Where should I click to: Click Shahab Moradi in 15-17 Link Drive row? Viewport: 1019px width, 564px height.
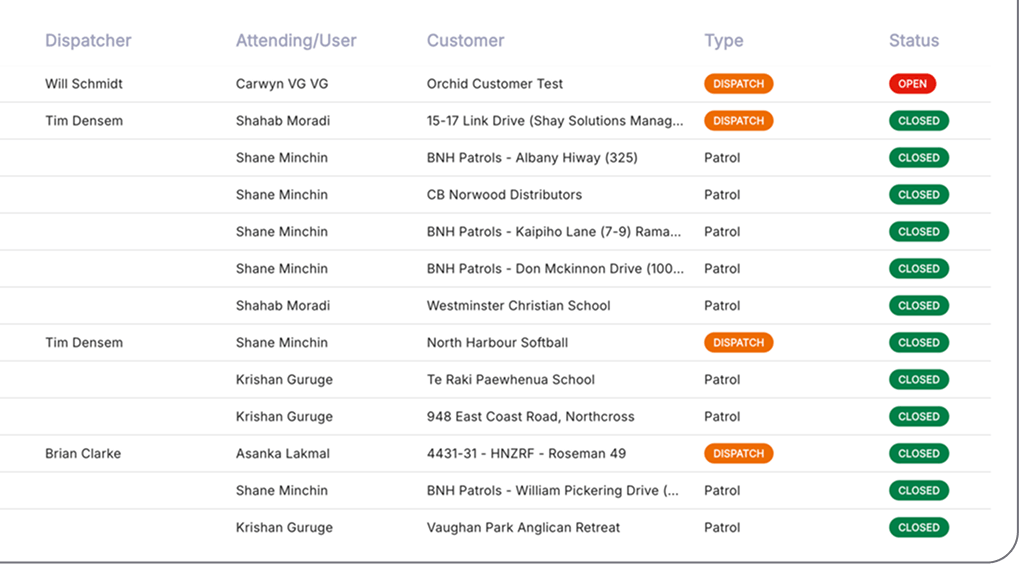(283, 121)
